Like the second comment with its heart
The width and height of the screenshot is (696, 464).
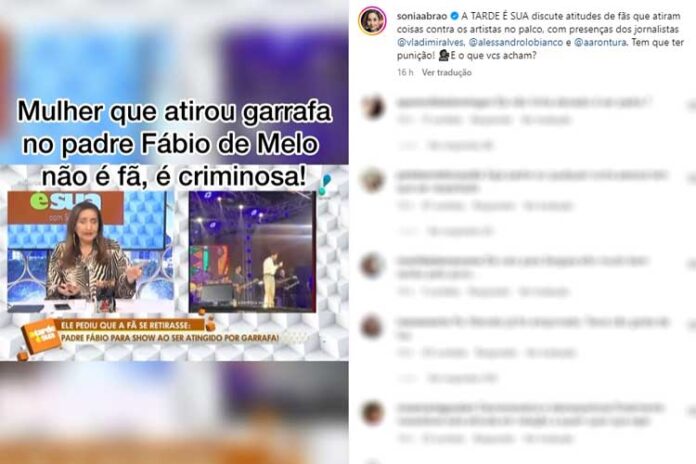(692, 178)
